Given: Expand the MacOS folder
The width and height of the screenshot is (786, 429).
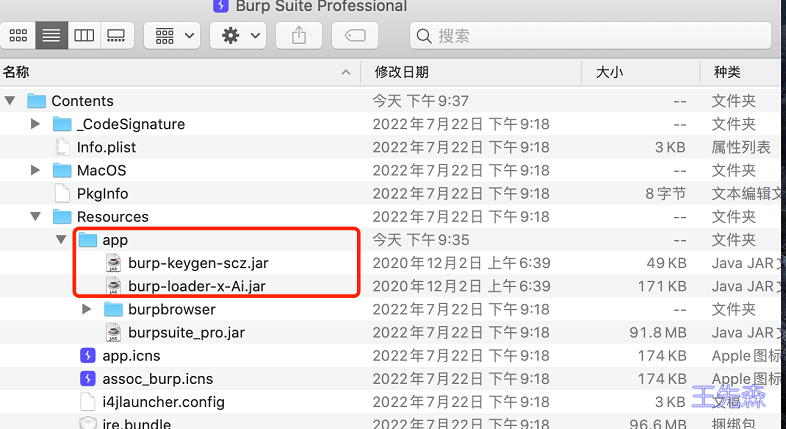Looking at the screenshot, I should [35, 170].
